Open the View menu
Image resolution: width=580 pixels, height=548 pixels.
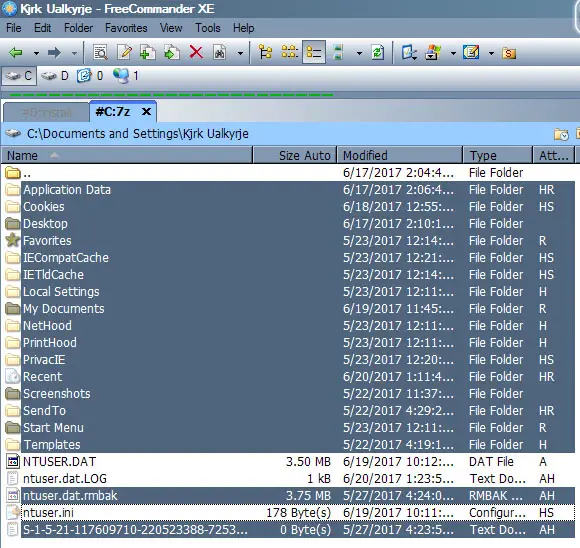[x=171, y=28]
